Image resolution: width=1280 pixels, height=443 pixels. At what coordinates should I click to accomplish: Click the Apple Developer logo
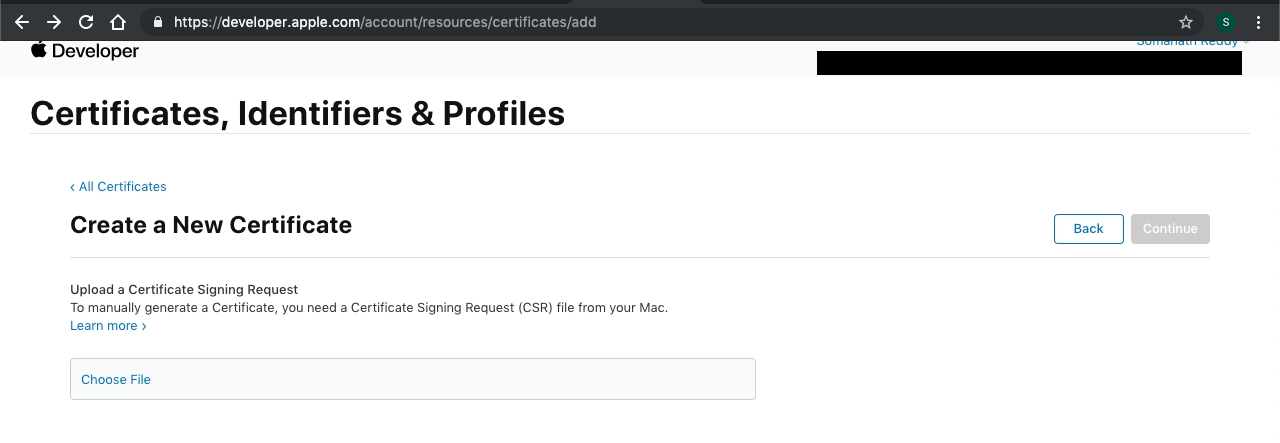tap(85, 51)
